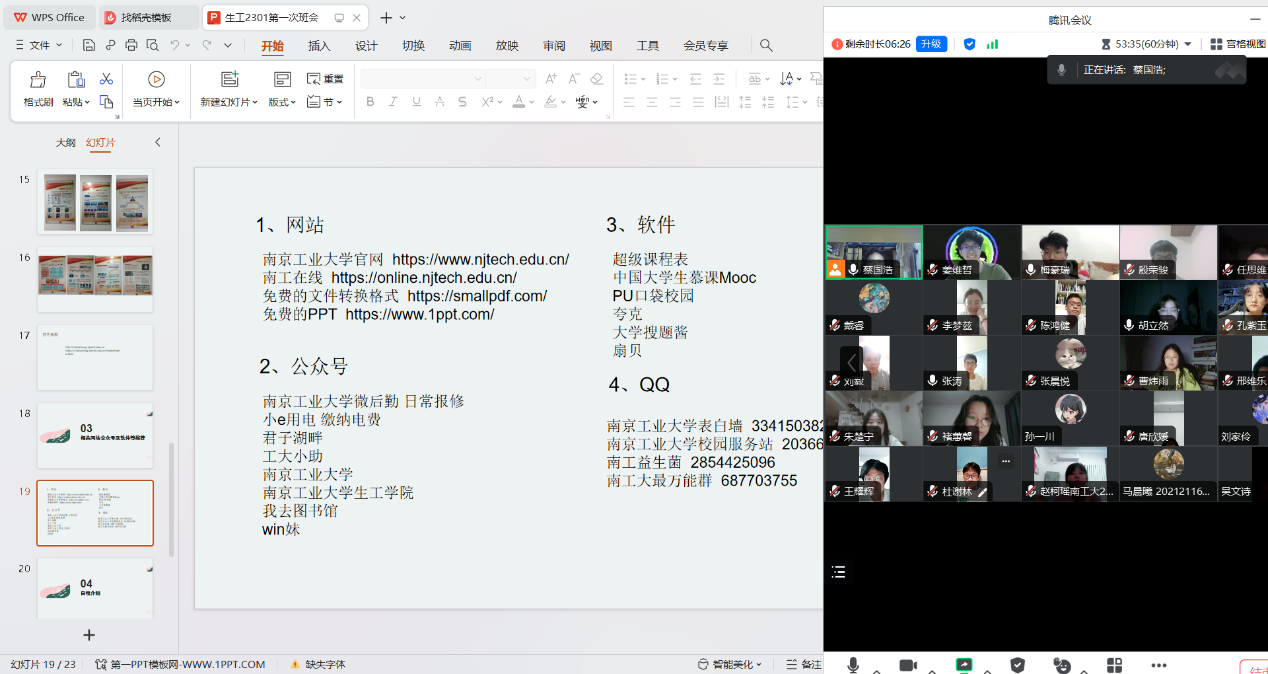Screen dimensions: 1268x674
Task: Toggle the camera in the meeting toolbar
Action: coord(908,665)
